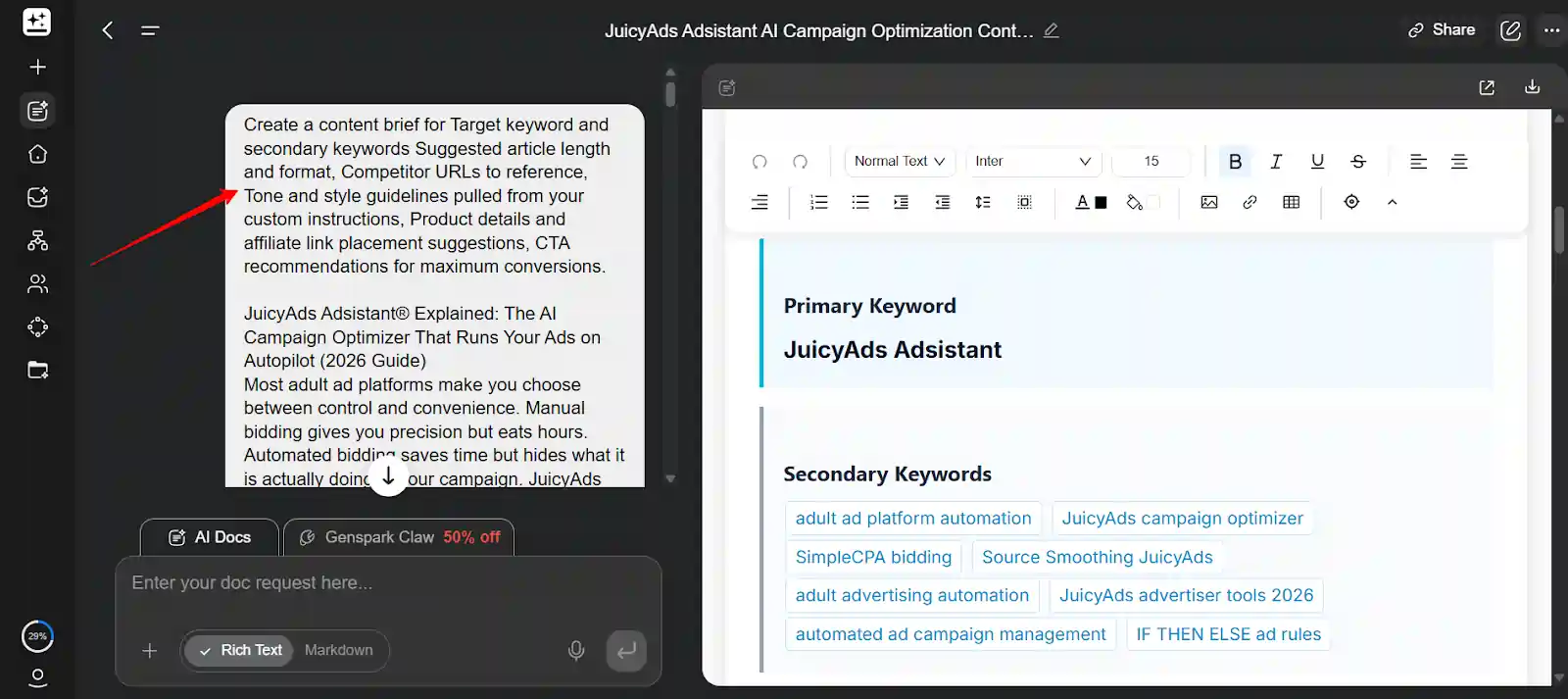Click the select-all/border icon
The width and height of the screenshot is (1568, 699).
click(x=1024, y=202)
